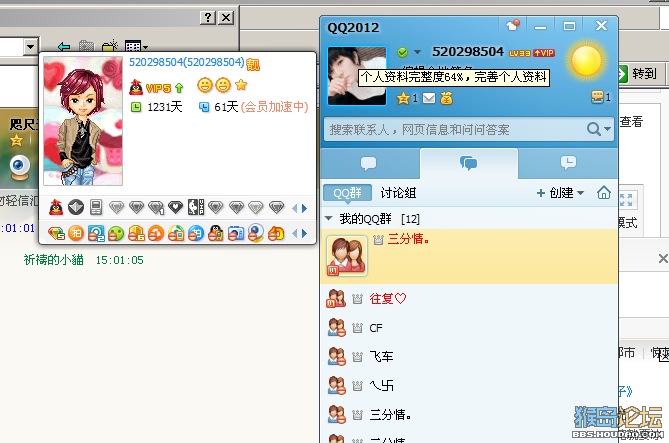Open the home icon beside 创建
Viewport: 669px width, 443px height.
603,193
